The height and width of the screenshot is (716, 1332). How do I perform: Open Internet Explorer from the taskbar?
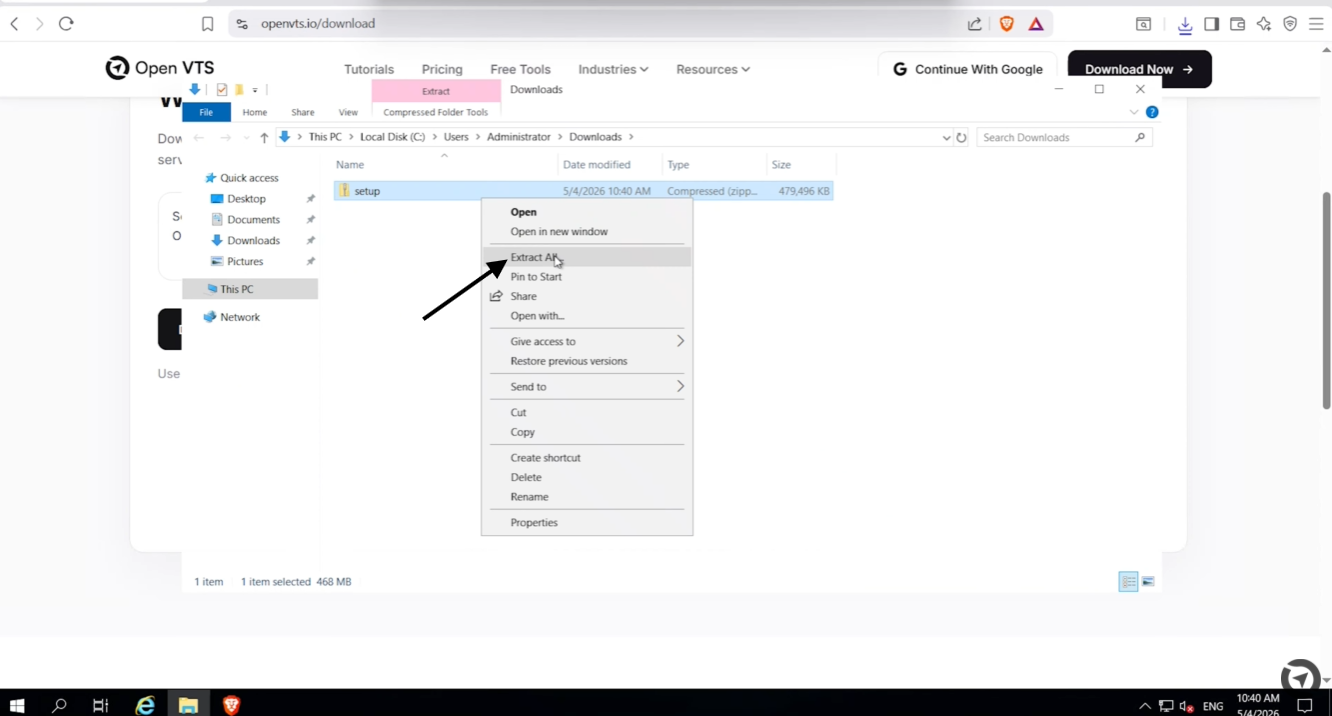coord(145,705)
